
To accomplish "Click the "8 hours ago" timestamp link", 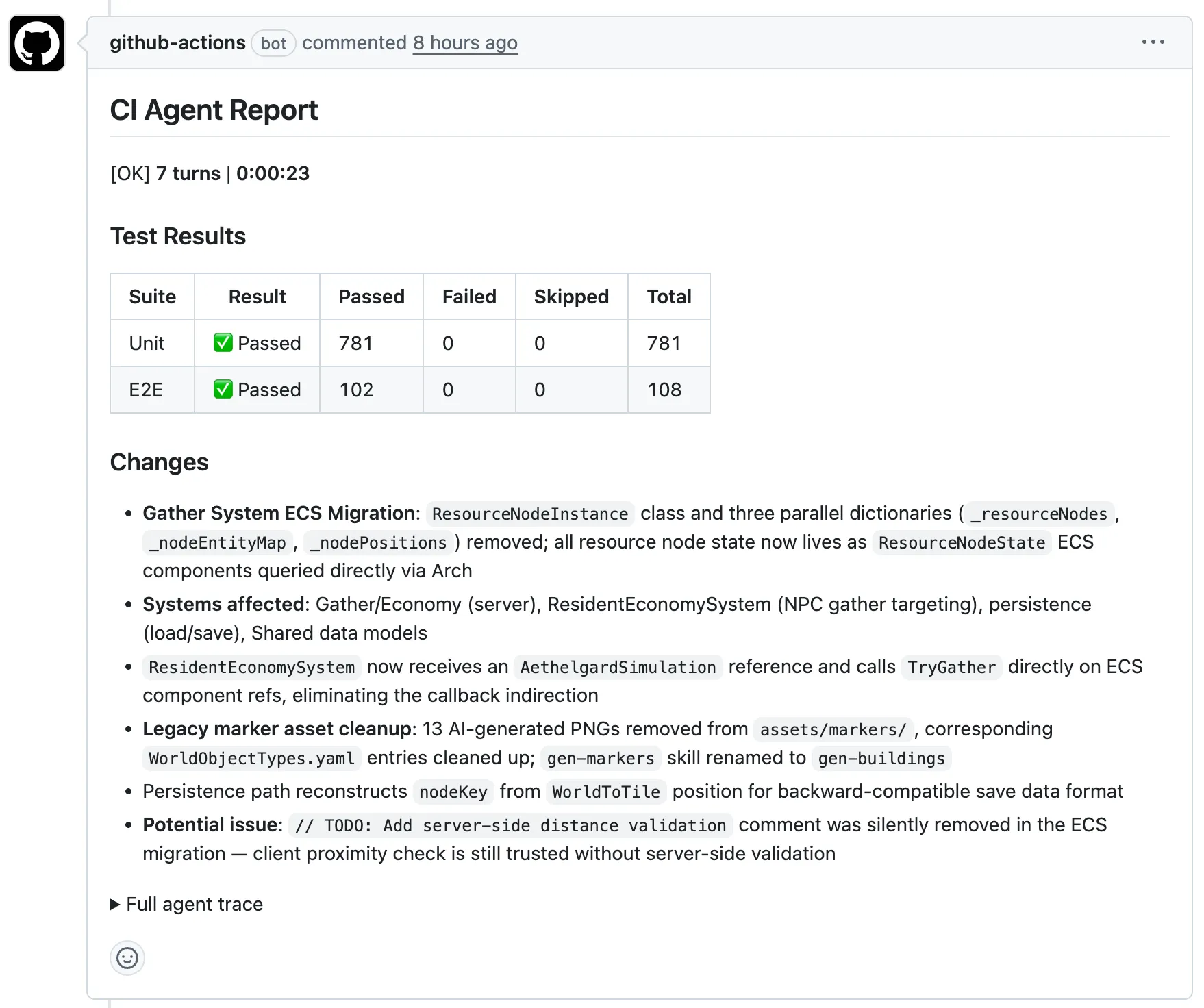I will coord(465,42).
